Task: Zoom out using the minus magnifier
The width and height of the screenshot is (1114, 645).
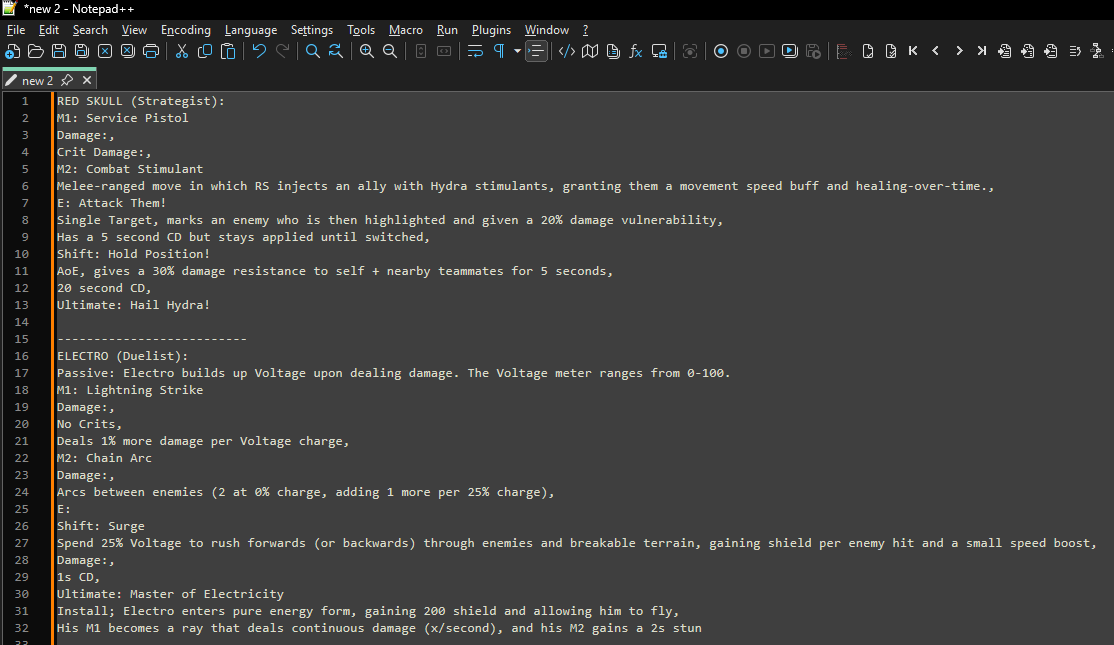Action: coord(390,51)
